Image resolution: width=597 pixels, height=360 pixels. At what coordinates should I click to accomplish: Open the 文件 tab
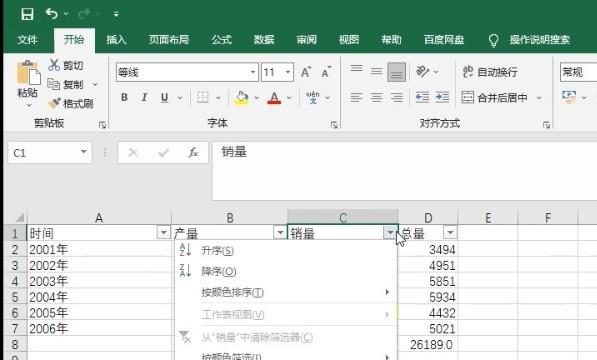[x=27, y=40]
